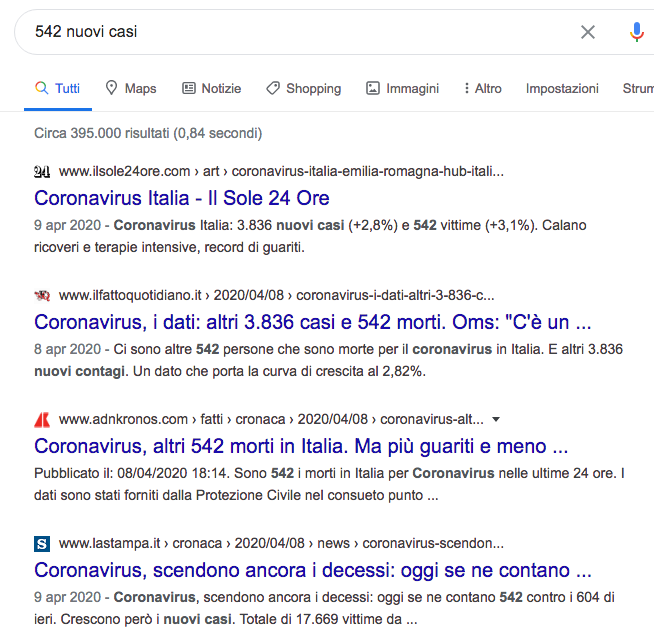
Task: Select the Tutti results tab
Action: pyautogui.click(x=58, y=88)
